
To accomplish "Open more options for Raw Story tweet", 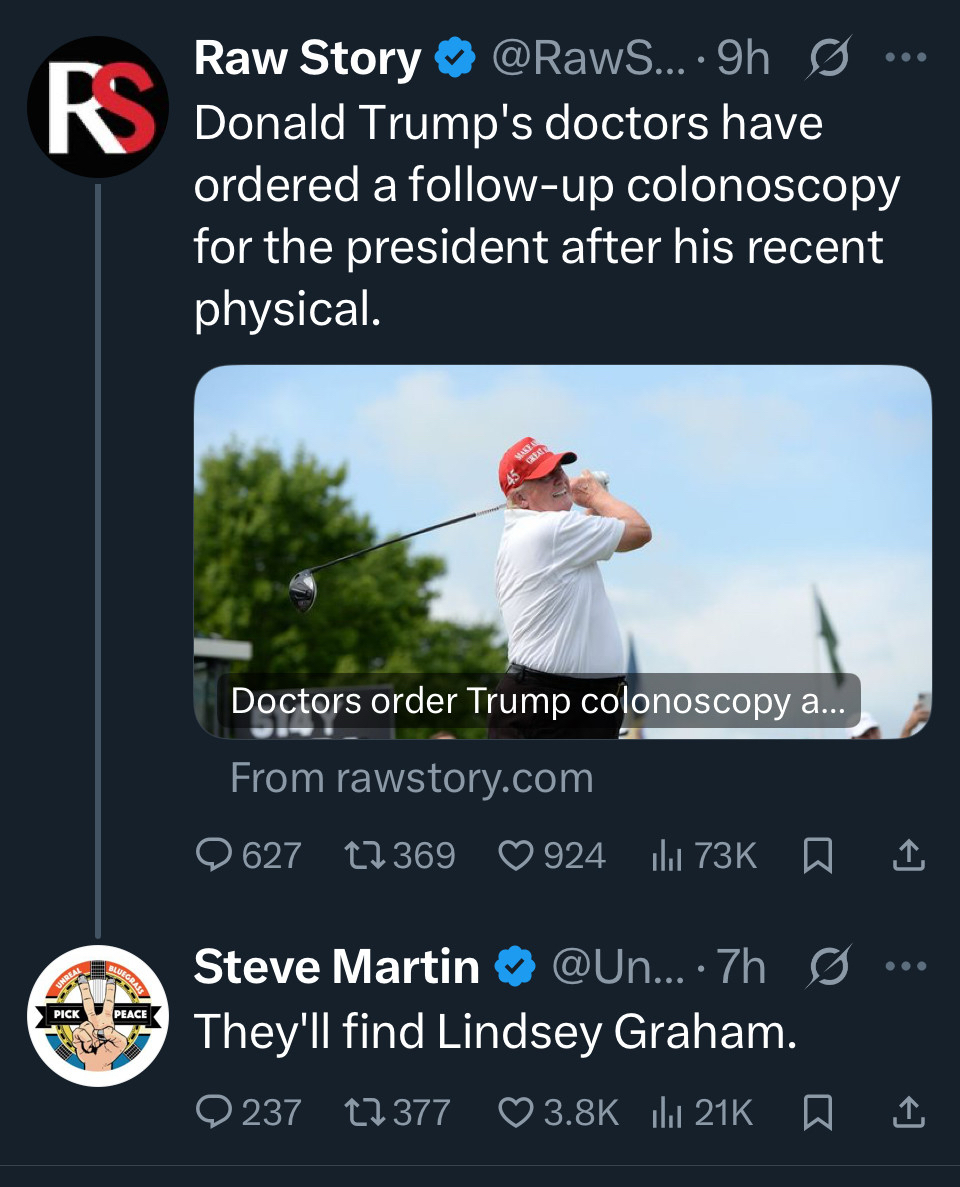I will click(x=907, y=59).
